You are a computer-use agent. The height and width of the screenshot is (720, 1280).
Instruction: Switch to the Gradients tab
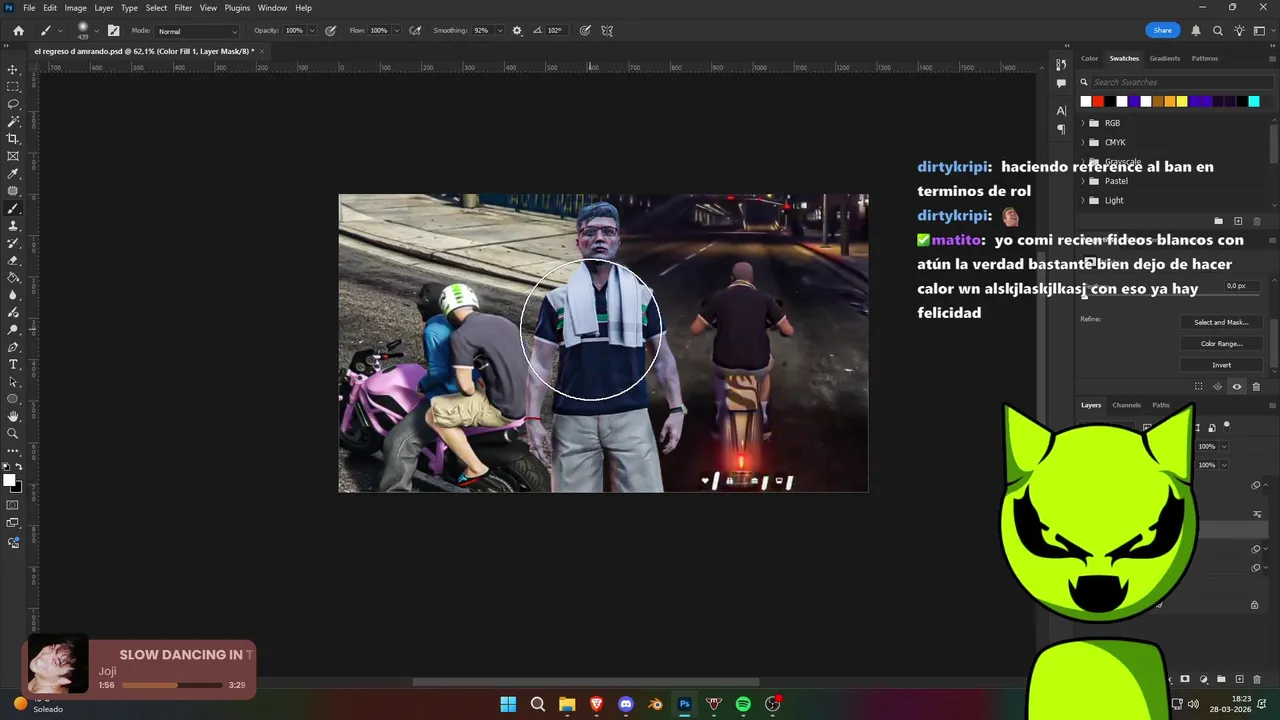pos(1164,58)
